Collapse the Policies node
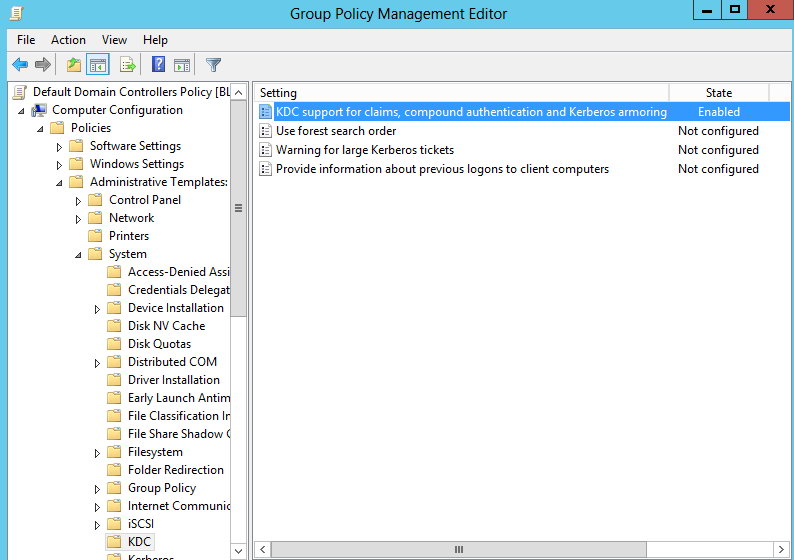 [41, 129]
